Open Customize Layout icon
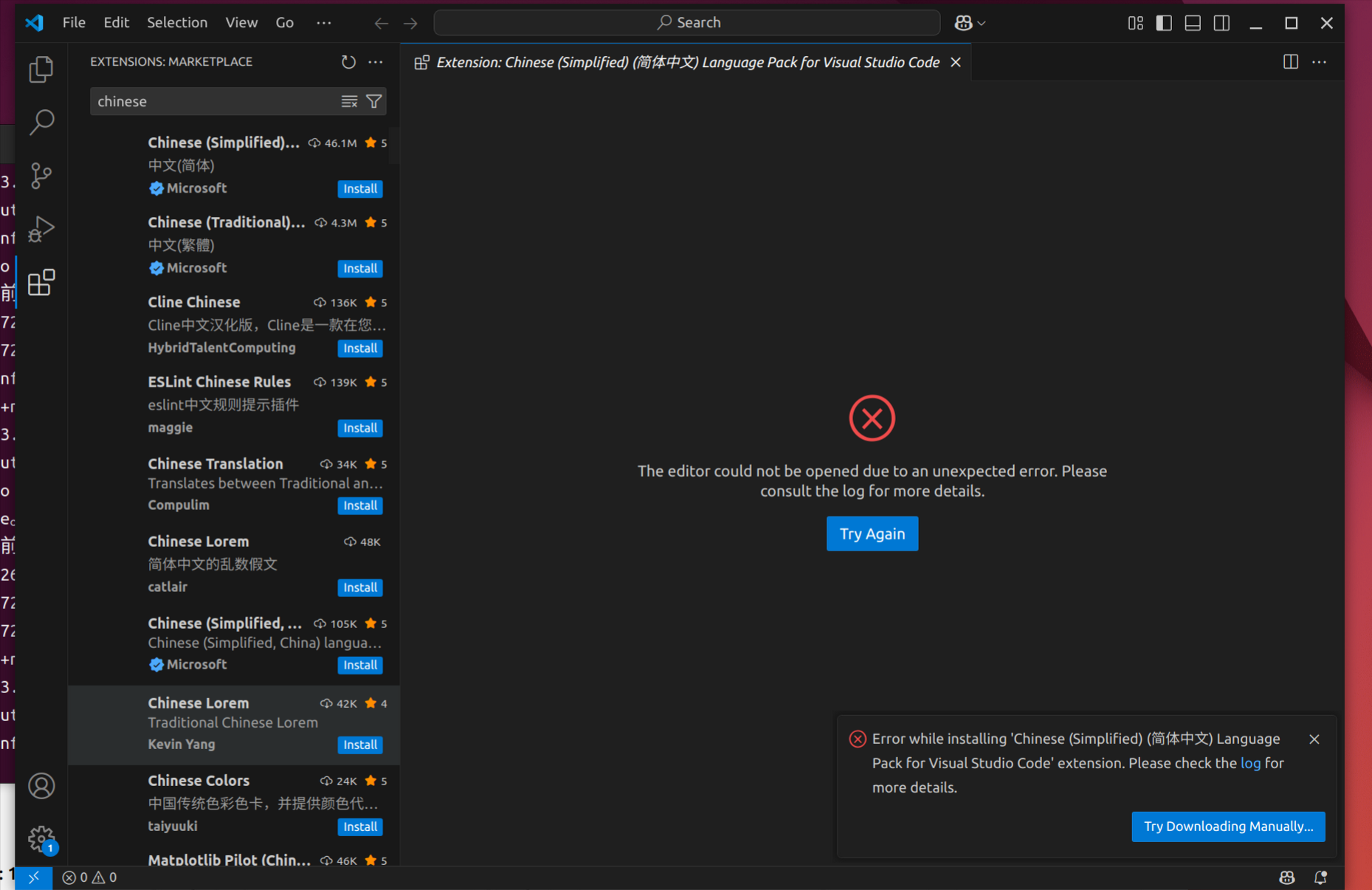 [1135, 23]
